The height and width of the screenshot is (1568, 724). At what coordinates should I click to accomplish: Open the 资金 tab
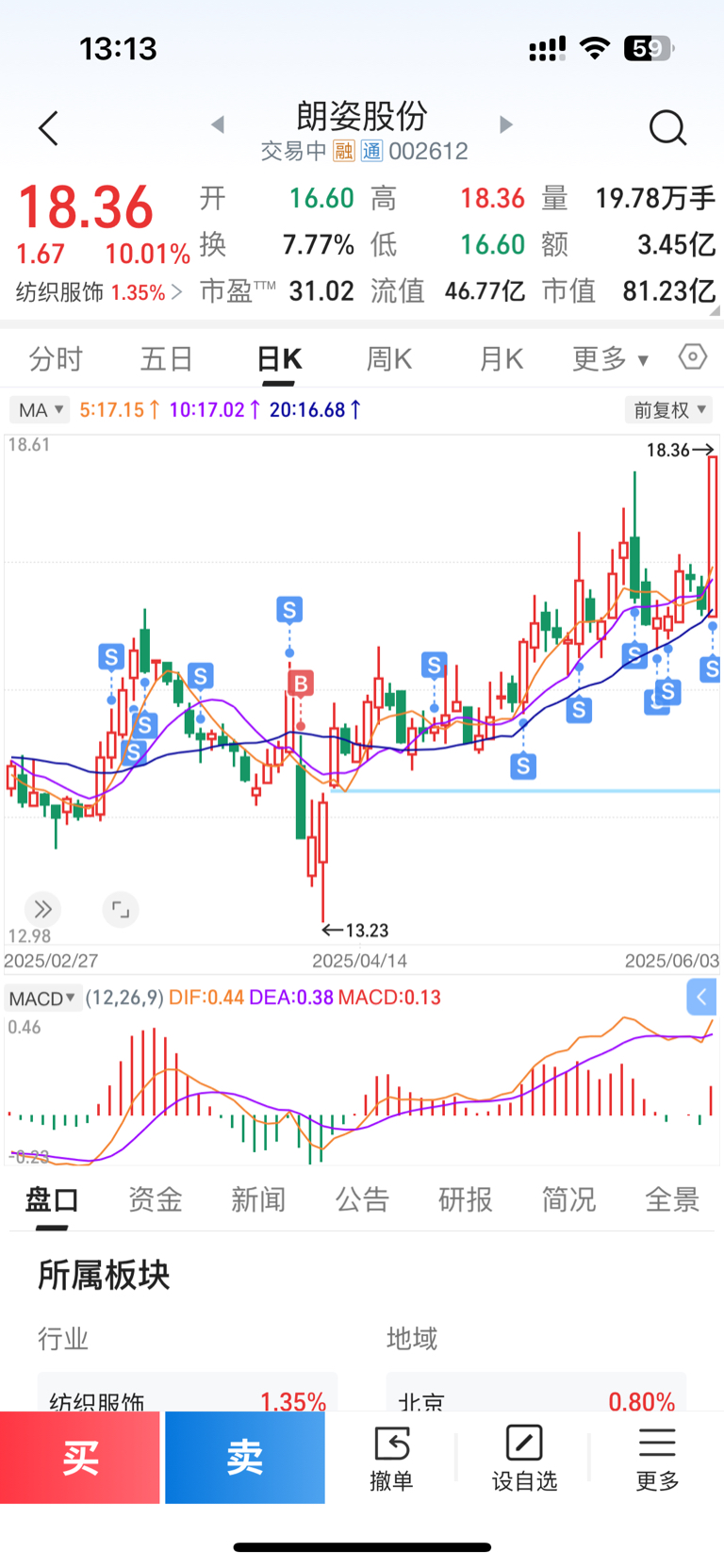[x=156, y=1199]
